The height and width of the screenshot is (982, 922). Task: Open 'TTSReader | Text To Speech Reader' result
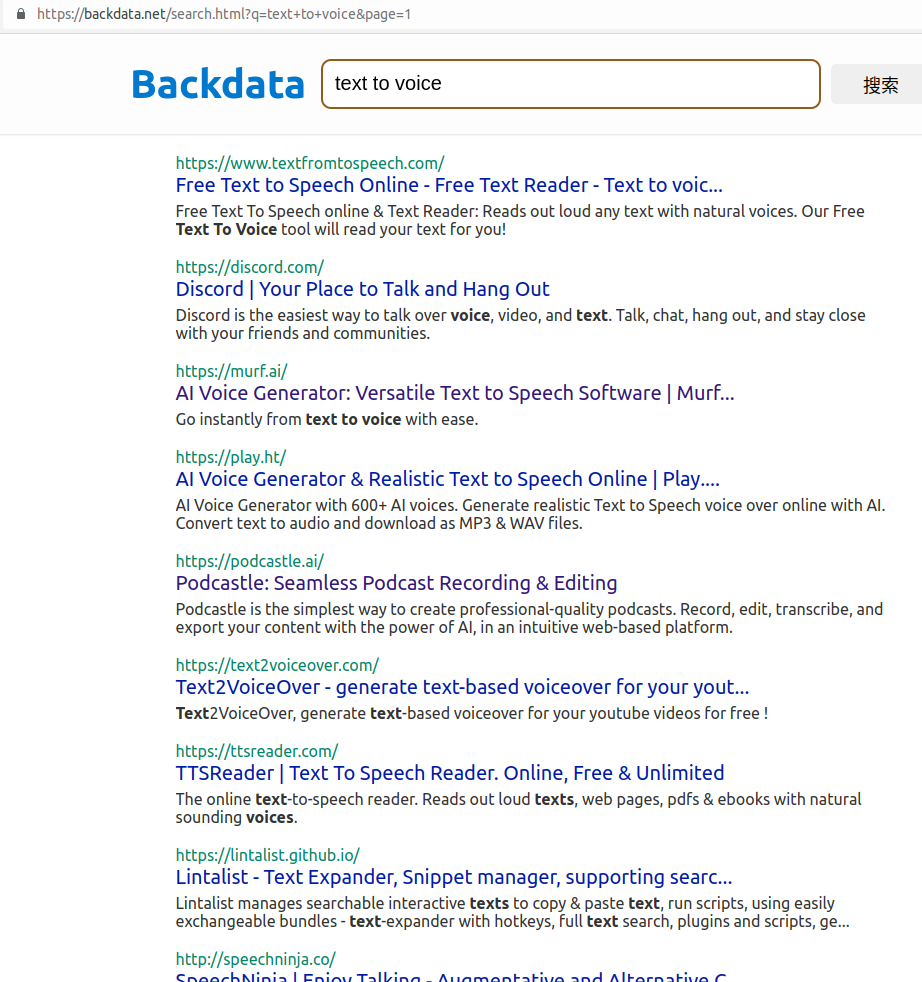tap(450, 773)
